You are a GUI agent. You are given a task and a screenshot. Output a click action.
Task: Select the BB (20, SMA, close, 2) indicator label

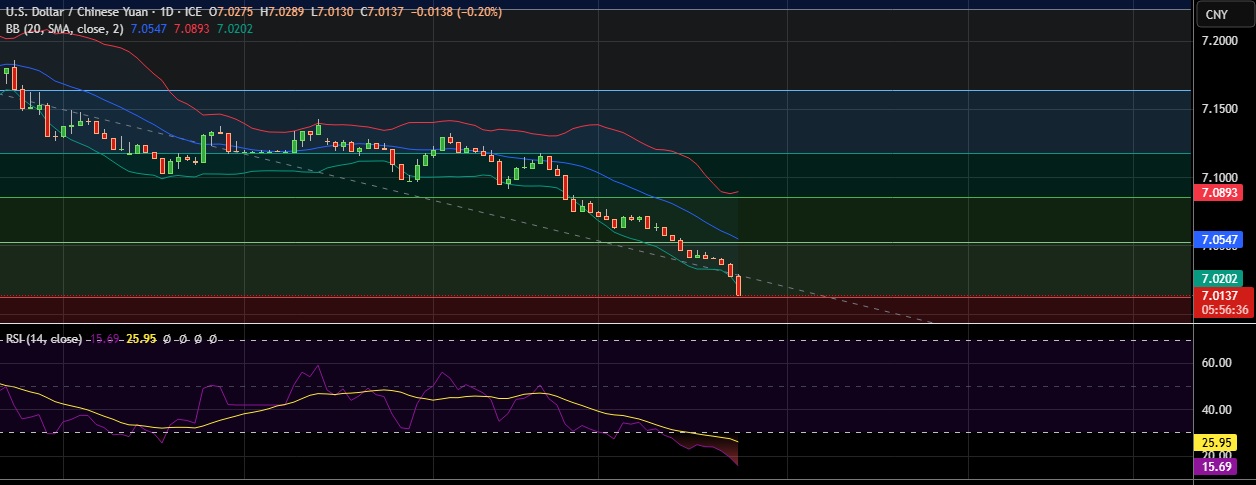tap(63, 29)
